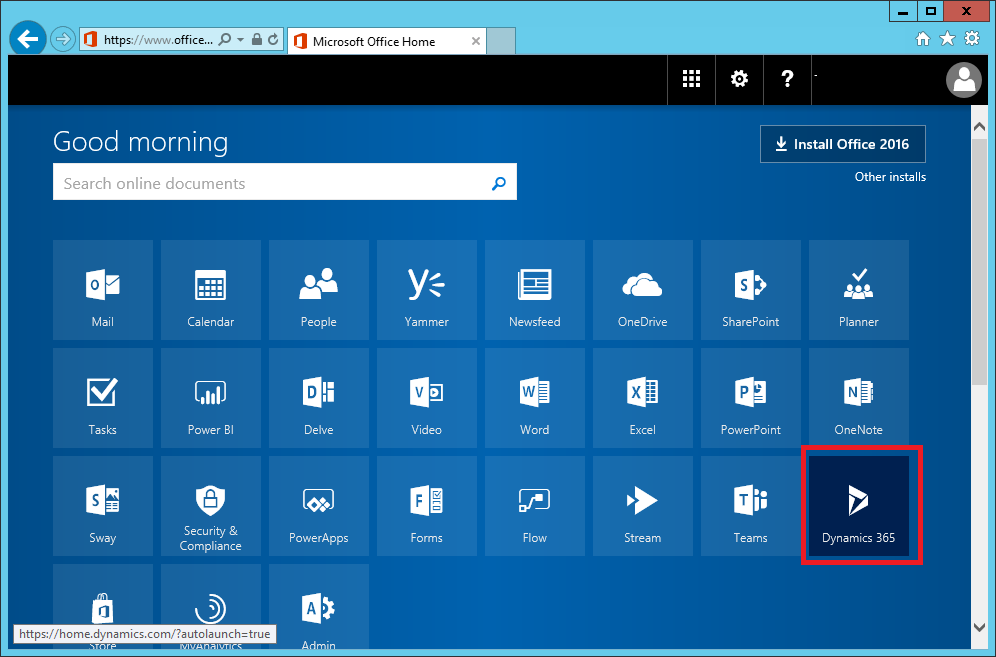This screenshot has width=996, height=657.
Task: Click scrollbar down arrow
Action: [979, 627]
